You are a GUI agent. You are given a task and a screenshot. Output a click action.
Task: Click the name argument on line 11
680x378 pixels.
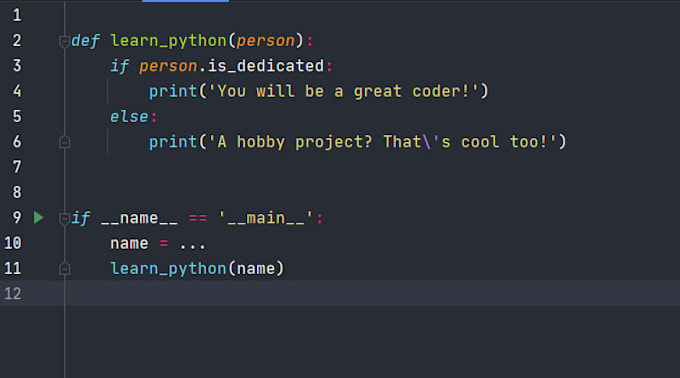(x=256, y=269)
